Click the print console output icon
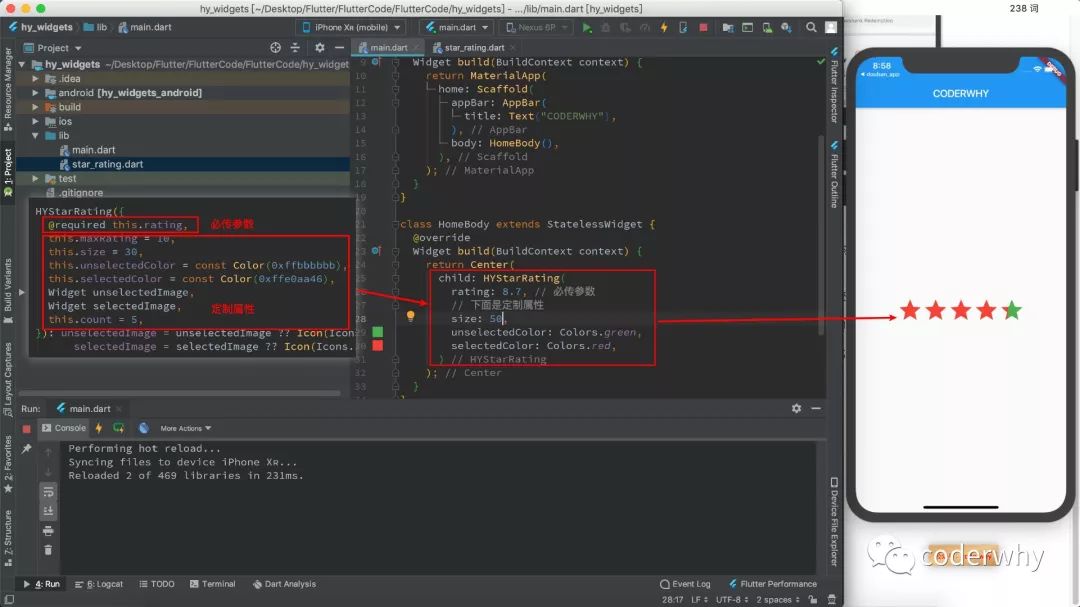1080x607 pixels. click(x=48, y=531)
